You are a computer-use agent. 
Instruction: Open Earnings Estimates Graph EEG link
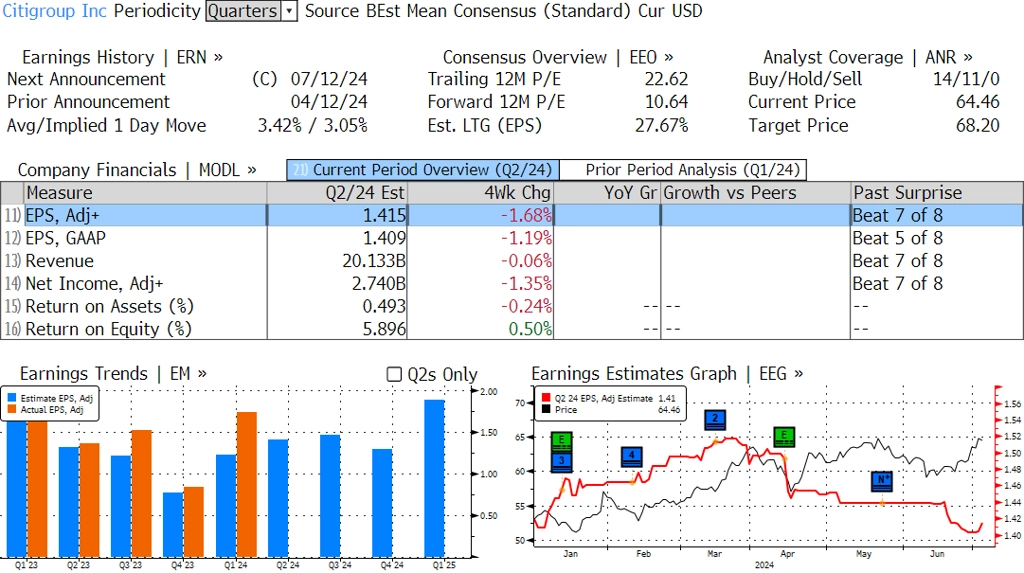tap(667, 374)
